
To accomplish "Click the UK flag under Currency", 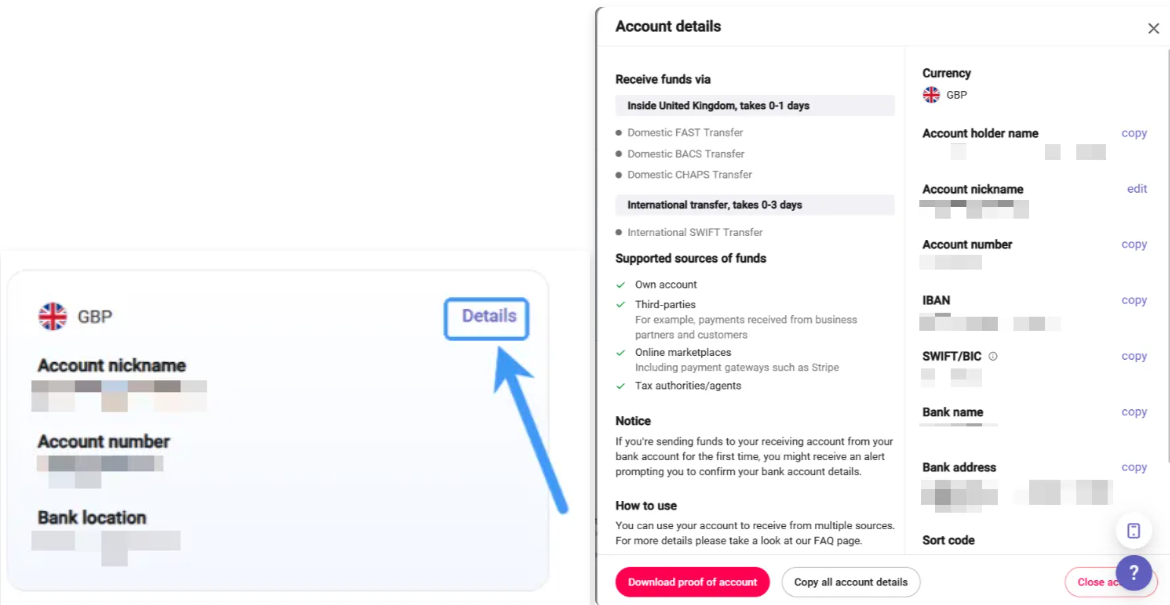I will (931, 95).
